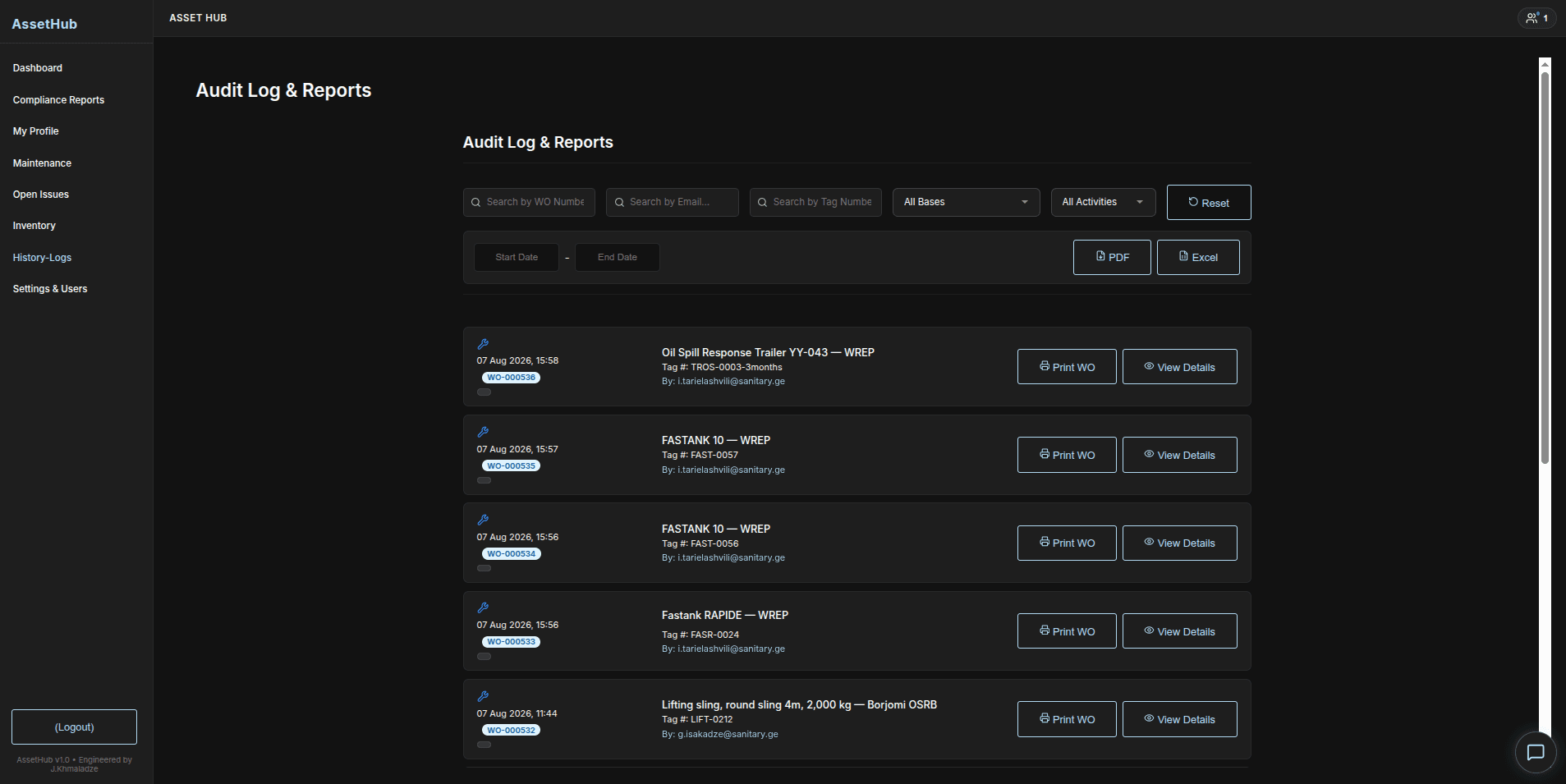This screenshot has width=1566, height=784.
Task: Go to Compliance Reports
Action: click(x=58, y=100)
